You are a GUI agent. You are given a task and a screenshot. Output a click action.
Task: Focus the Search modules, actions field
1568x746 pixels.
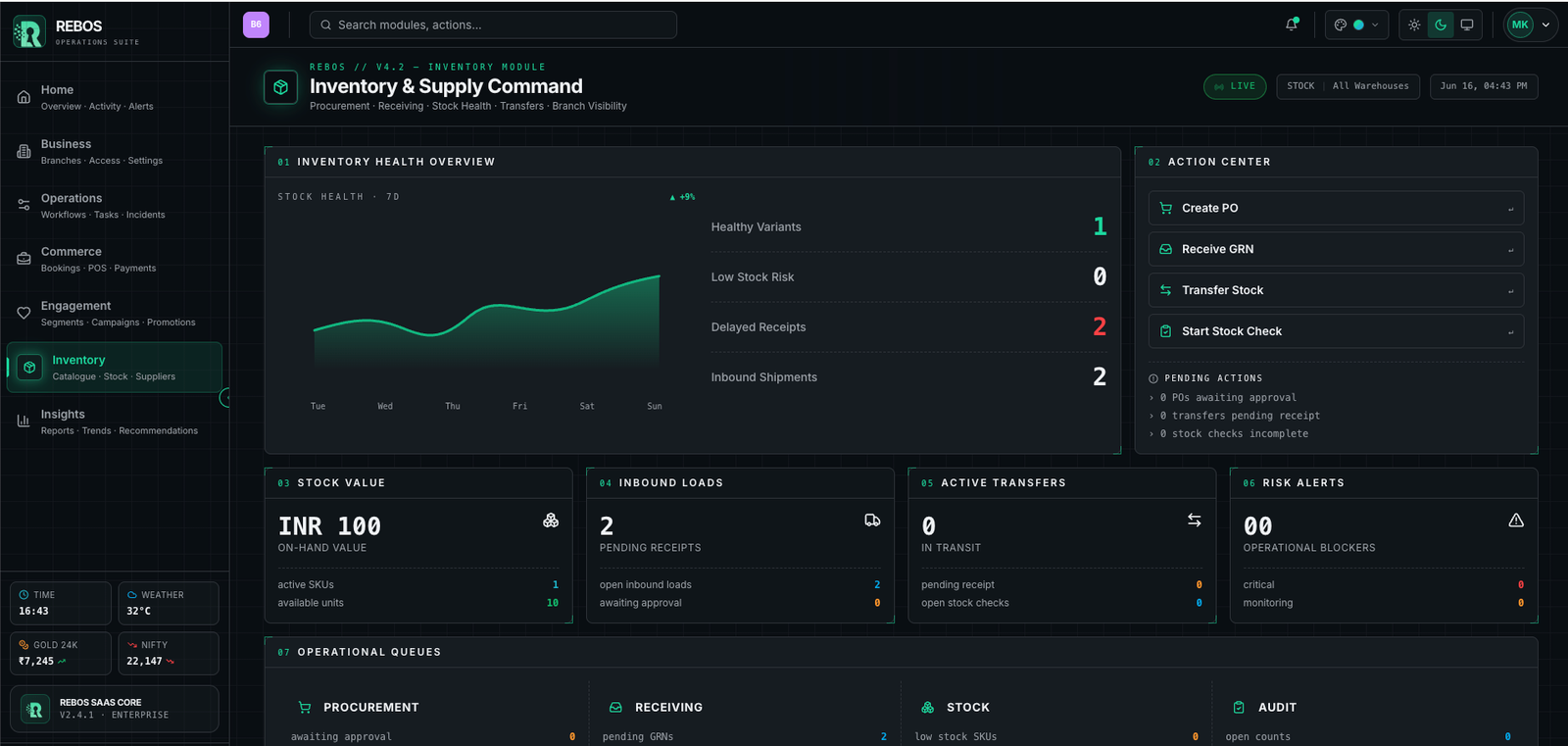493,25
